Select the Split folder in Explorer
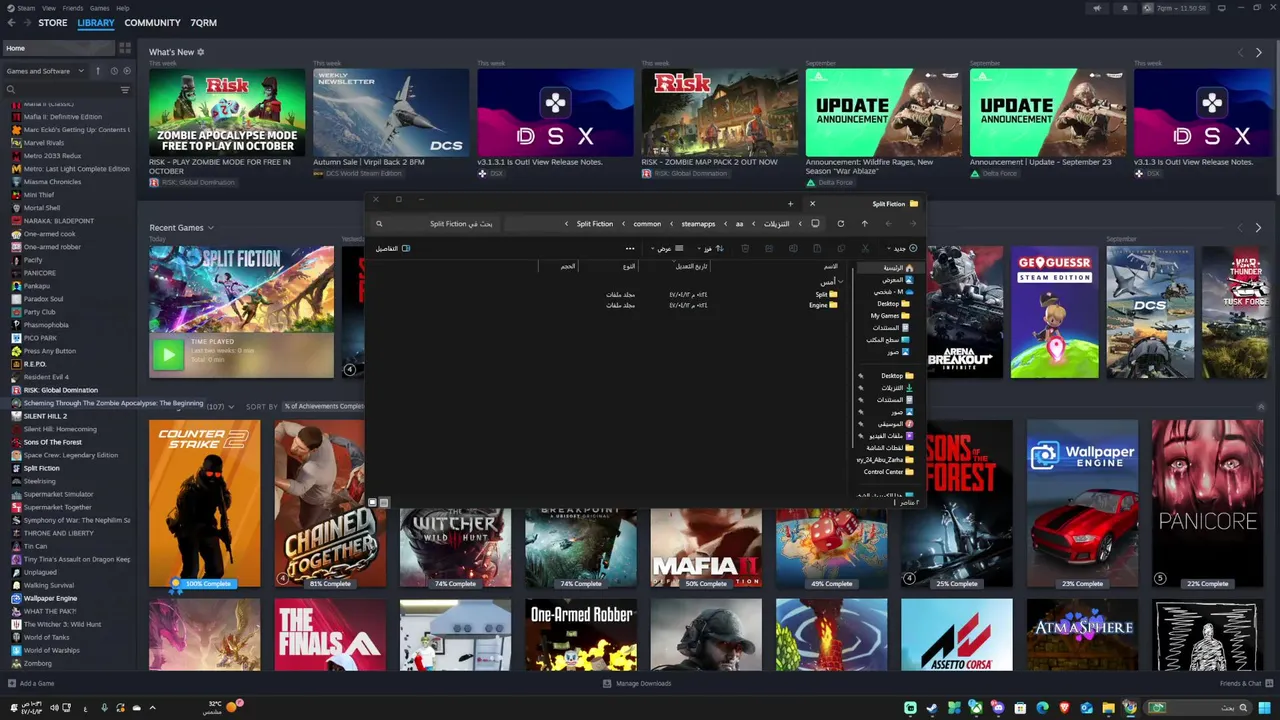Image resolution: width=1280 pixels, height=720 pixels. point(827,295)
